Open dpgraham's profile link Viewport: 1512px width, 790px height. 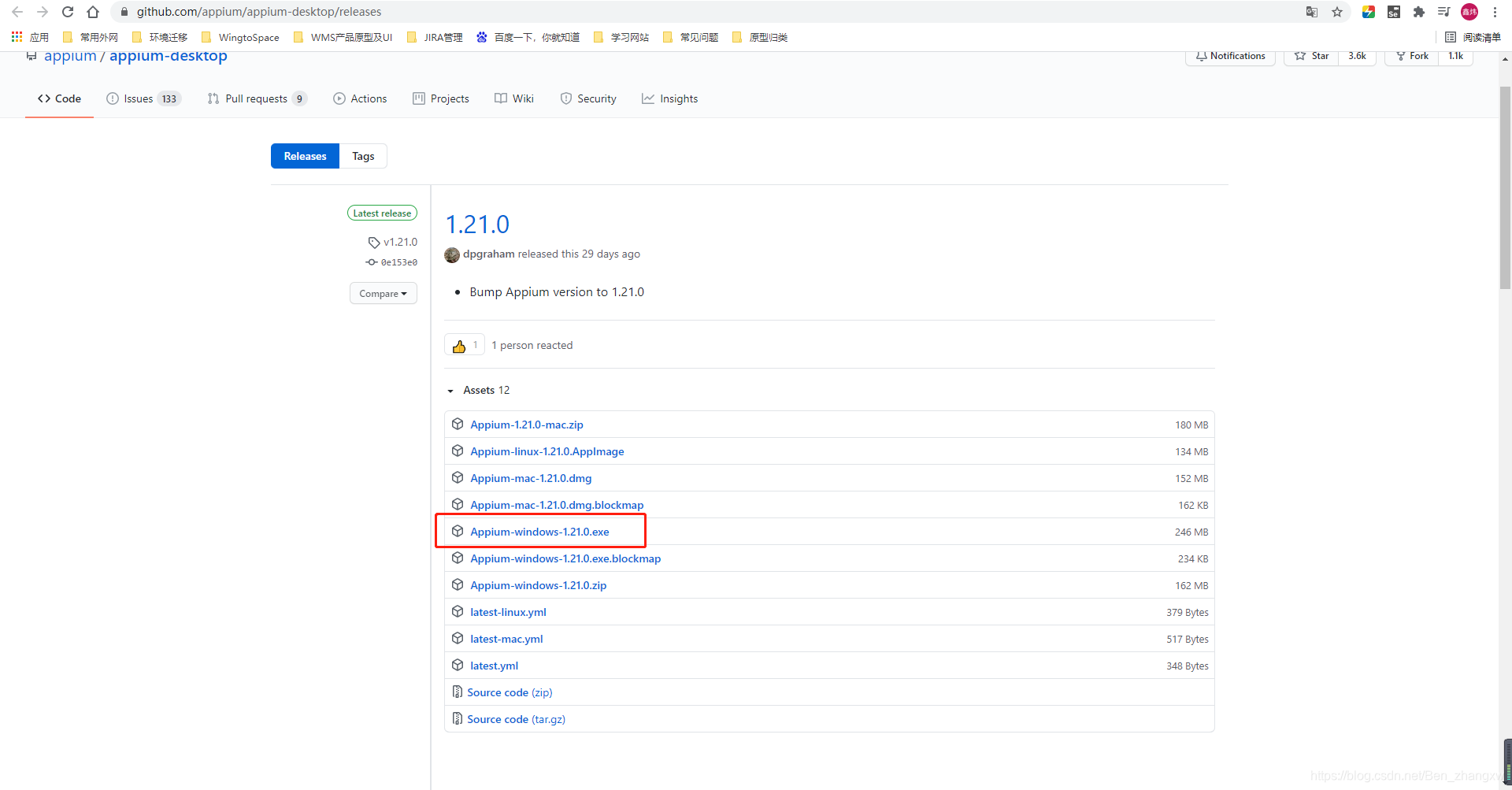(488, 254)
